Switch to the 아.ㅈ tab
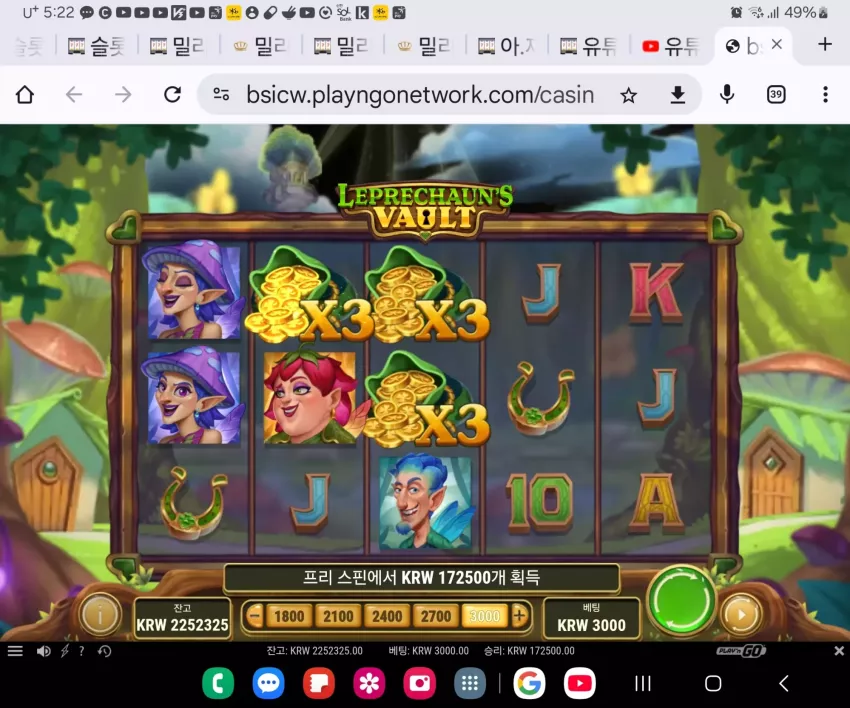 click(506, 47)
